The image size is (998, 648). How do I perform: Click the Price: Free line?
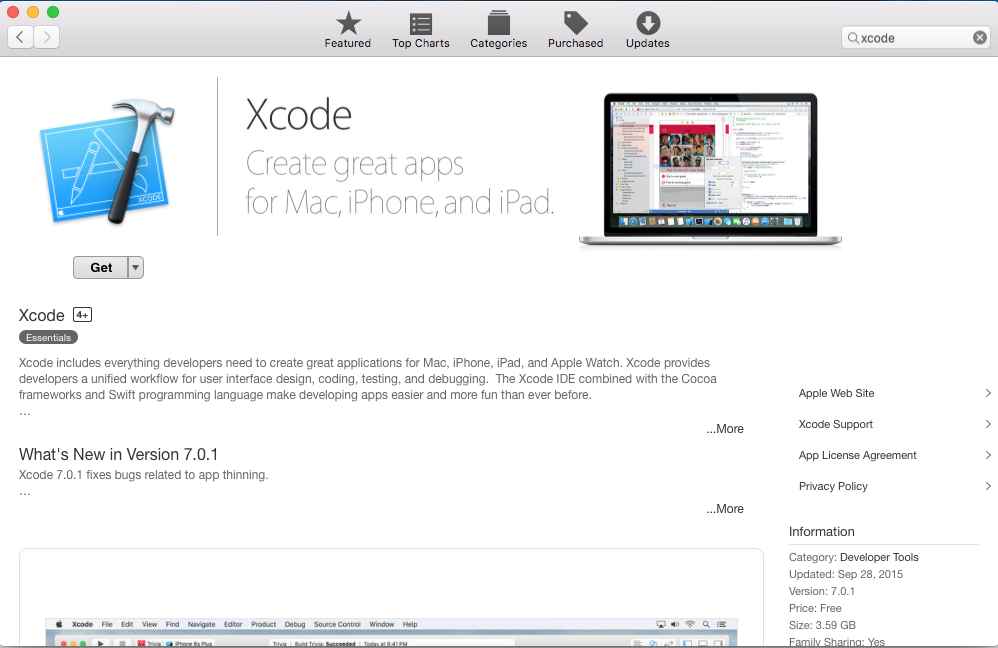815,608
